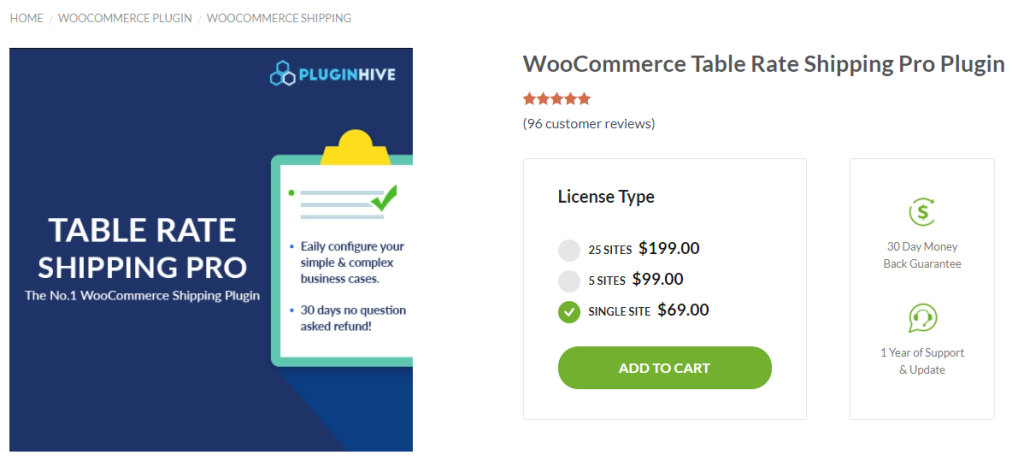The width and height of the screenshot is (1024, 461).
Task: Click the PluginHive hexagon logo icon
Action: pyautogui.click(x=282, y=74)
